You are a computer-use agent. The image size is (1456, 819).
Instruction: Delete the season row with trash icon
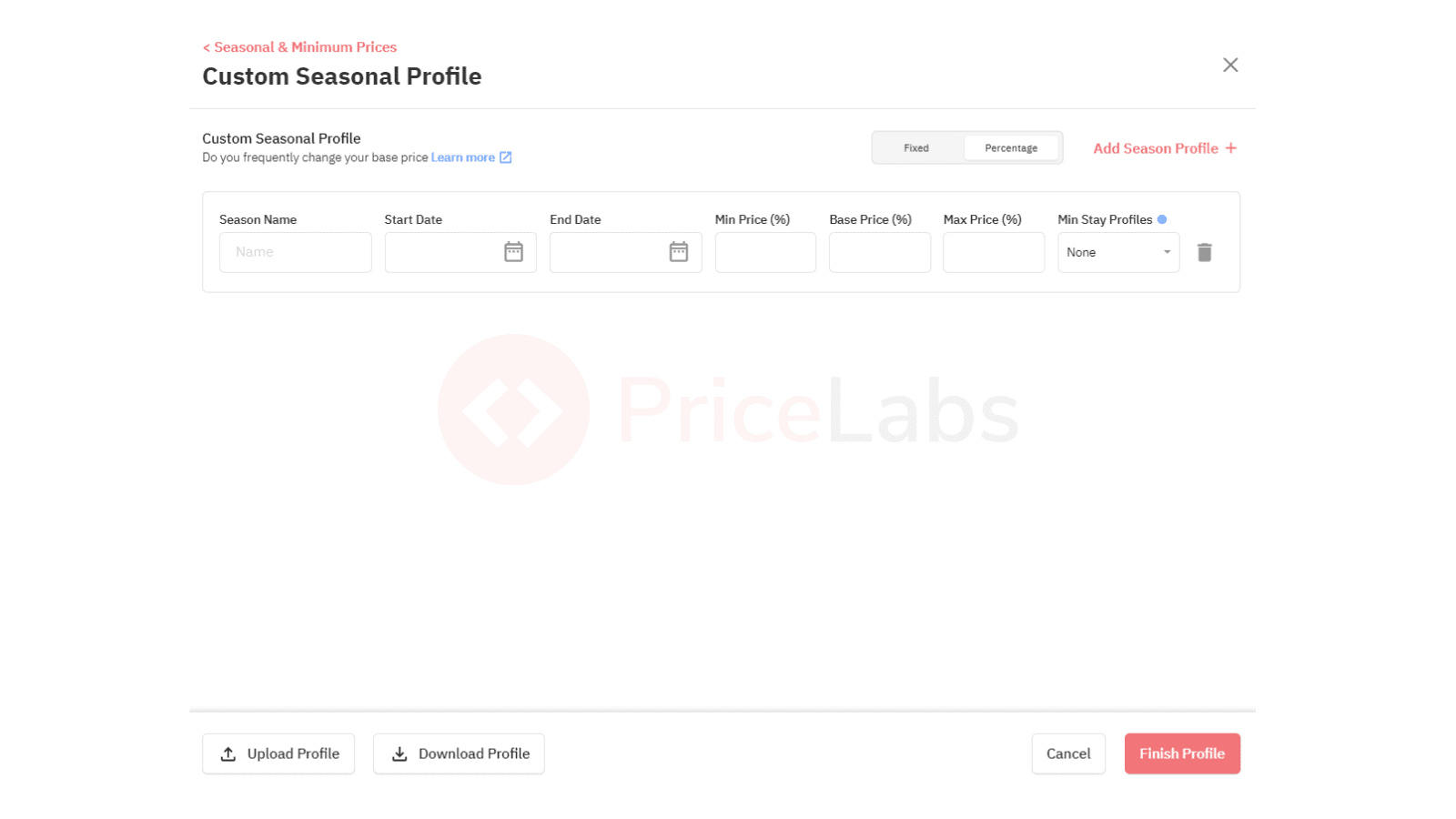[1205, 252]
